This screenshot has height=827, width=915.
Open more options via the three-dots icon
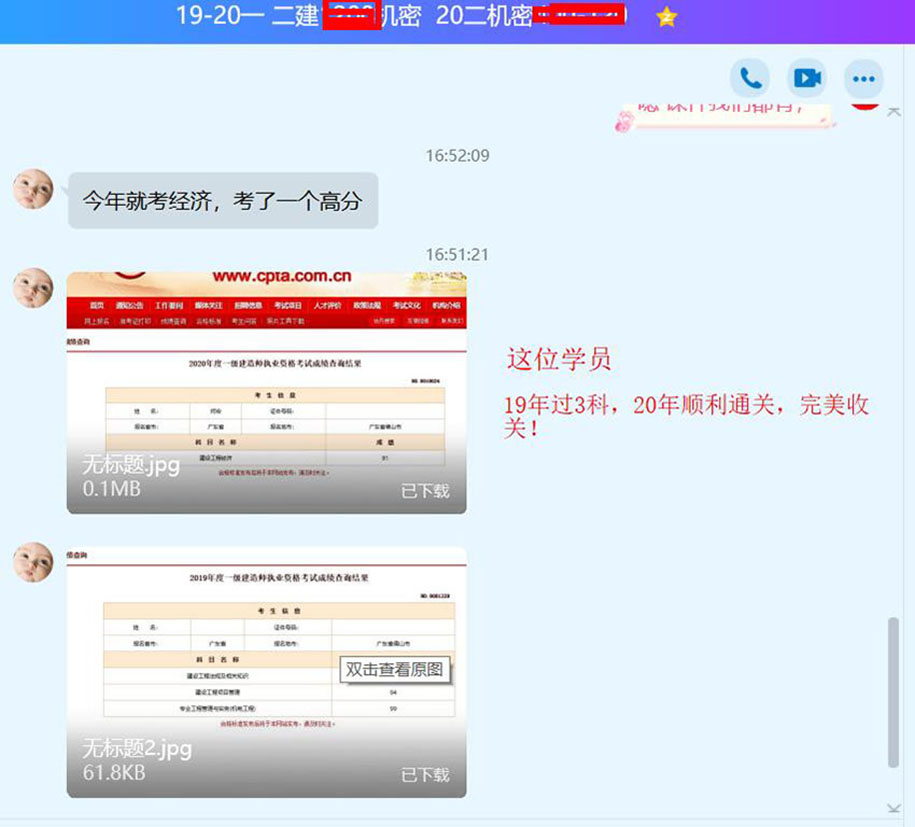[x=863, y=78]
